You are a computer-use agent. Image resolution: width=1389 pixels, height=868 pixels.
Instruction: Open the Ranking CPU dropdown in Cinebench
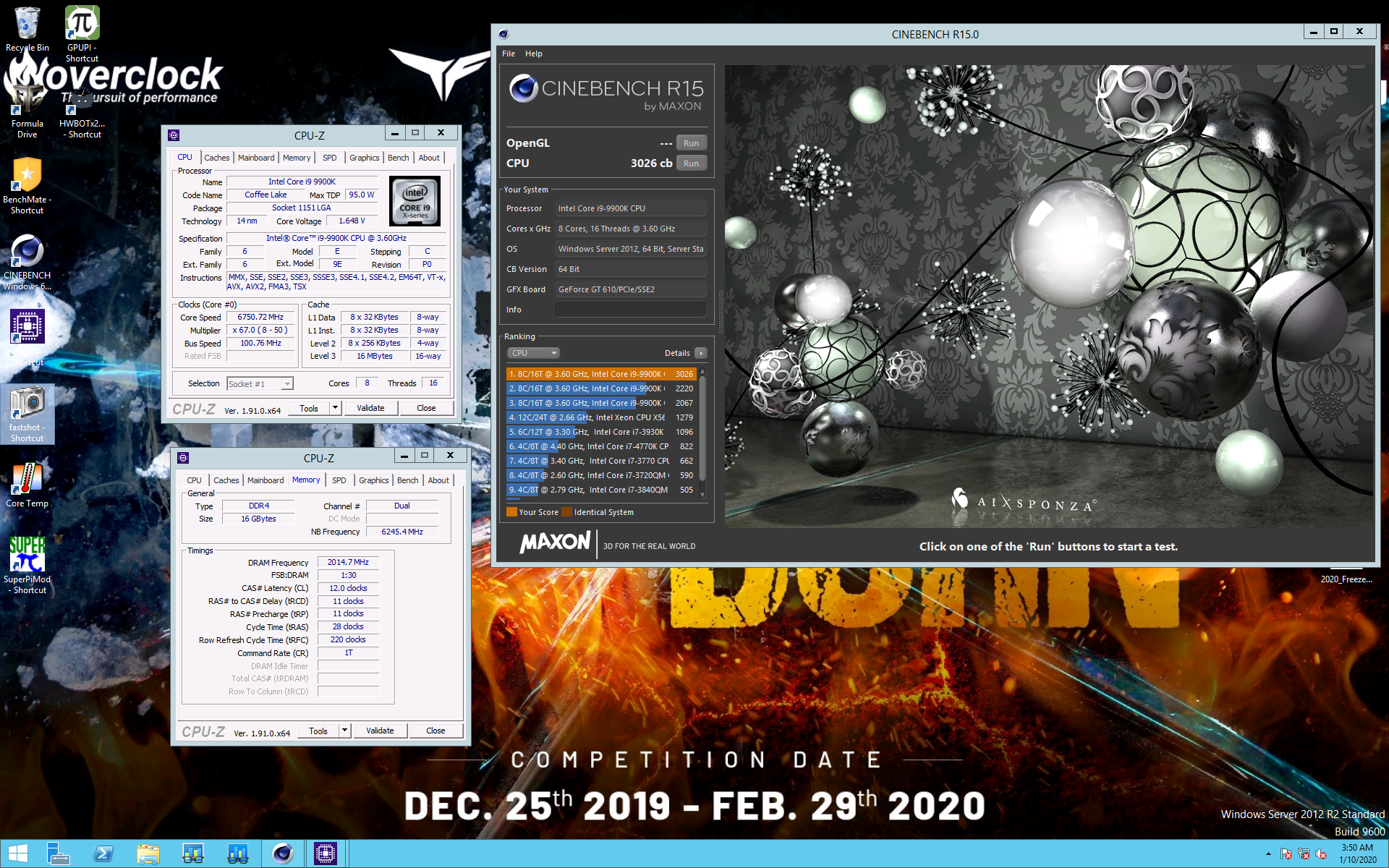click(x=534, y=353)
